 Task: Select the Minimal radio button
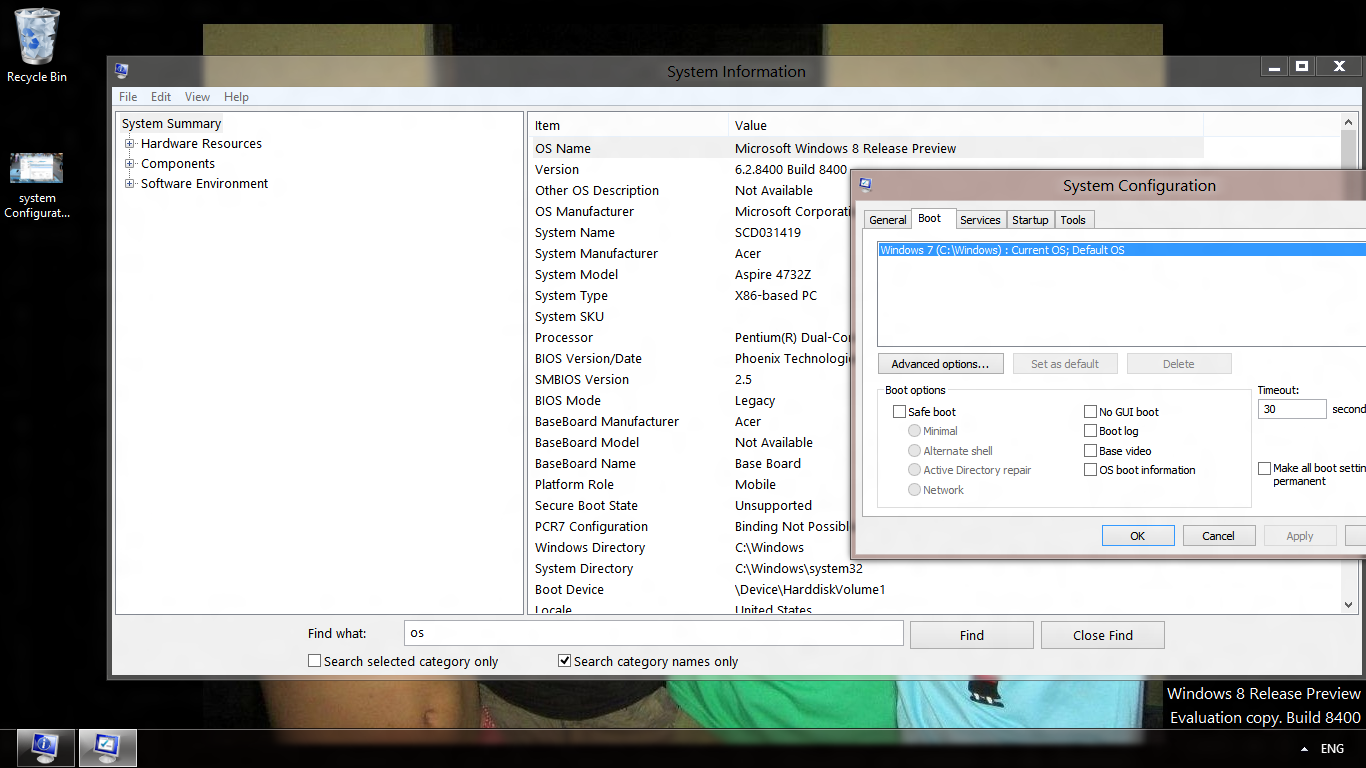click(914, 431)
